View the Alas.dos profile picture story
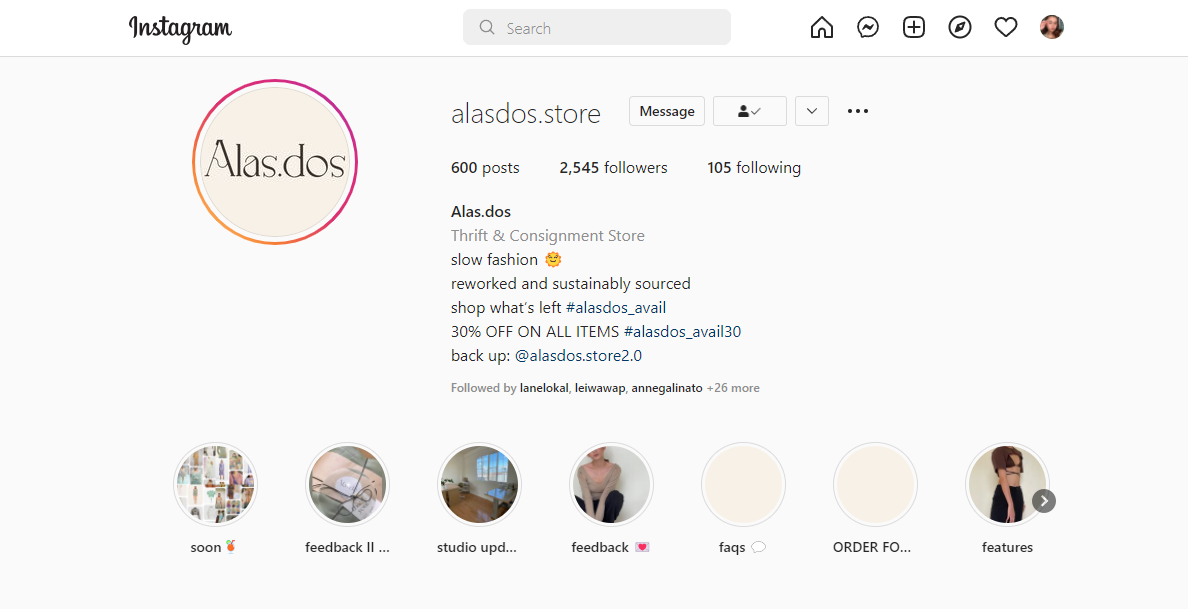Screen dimensions: 1188x609 pyautogui.click(x=275, y=162)
